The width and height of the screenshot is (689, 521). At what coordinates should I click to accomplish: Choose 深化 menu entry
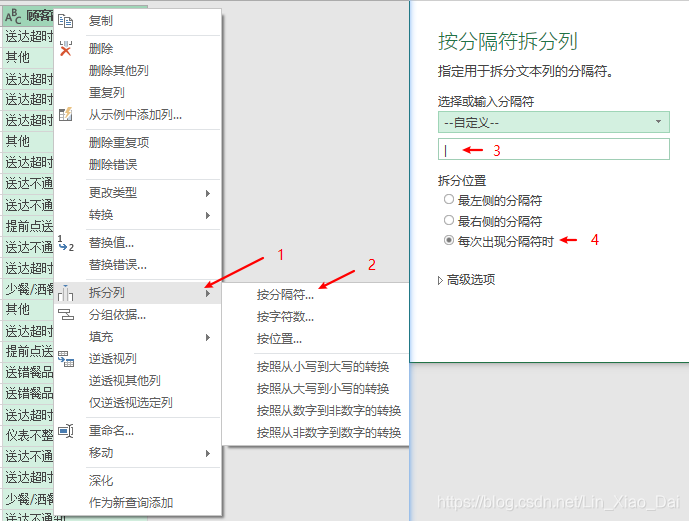101,481
